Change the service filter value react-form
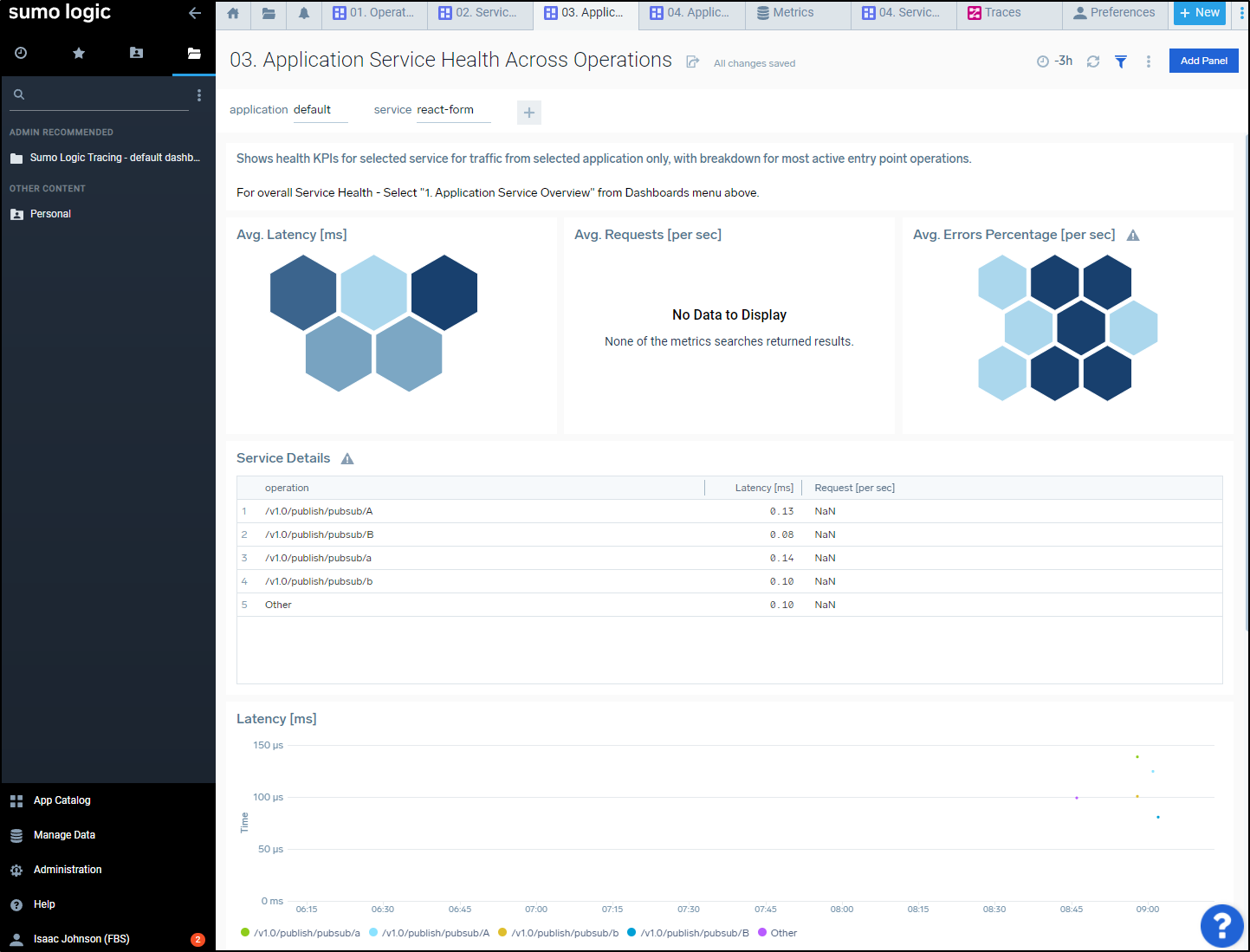The height and width of the screenshot is (952, 1250). (453, 110)
